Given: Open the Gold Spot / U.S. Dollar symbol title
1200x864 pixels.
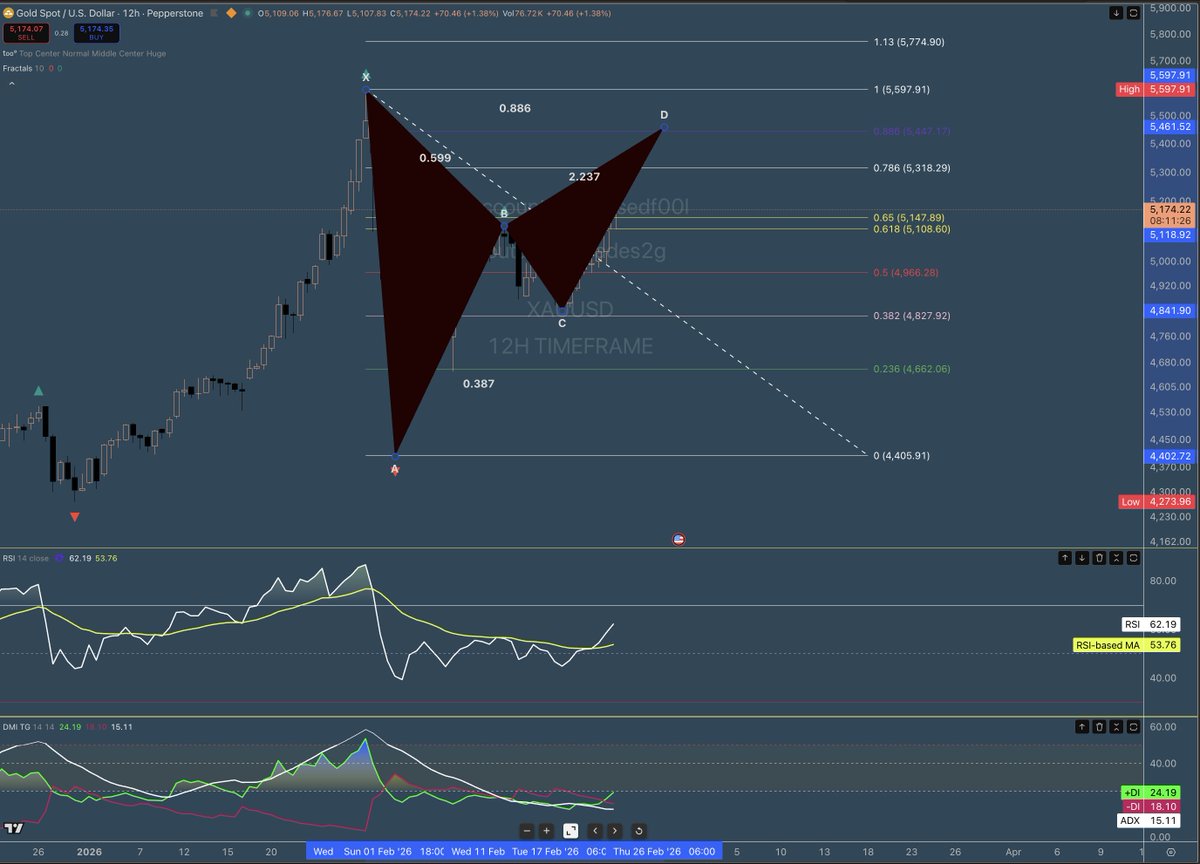Looking at the screenshot, I should pos(110,13).
